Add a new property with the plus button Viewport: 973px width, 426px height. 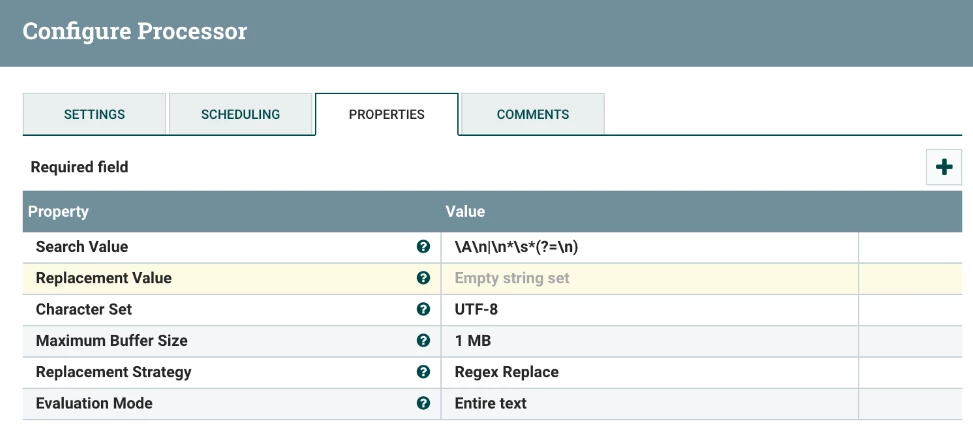tap(944, 167)
